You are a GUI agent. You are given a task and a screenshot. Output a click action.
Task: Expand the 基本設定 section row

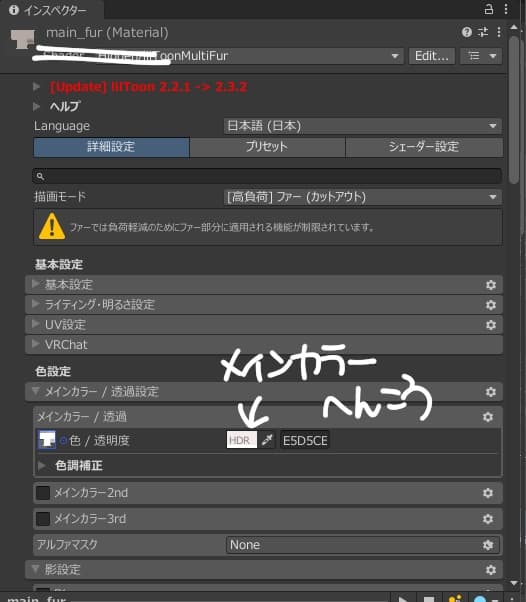[x=264, y=285]
